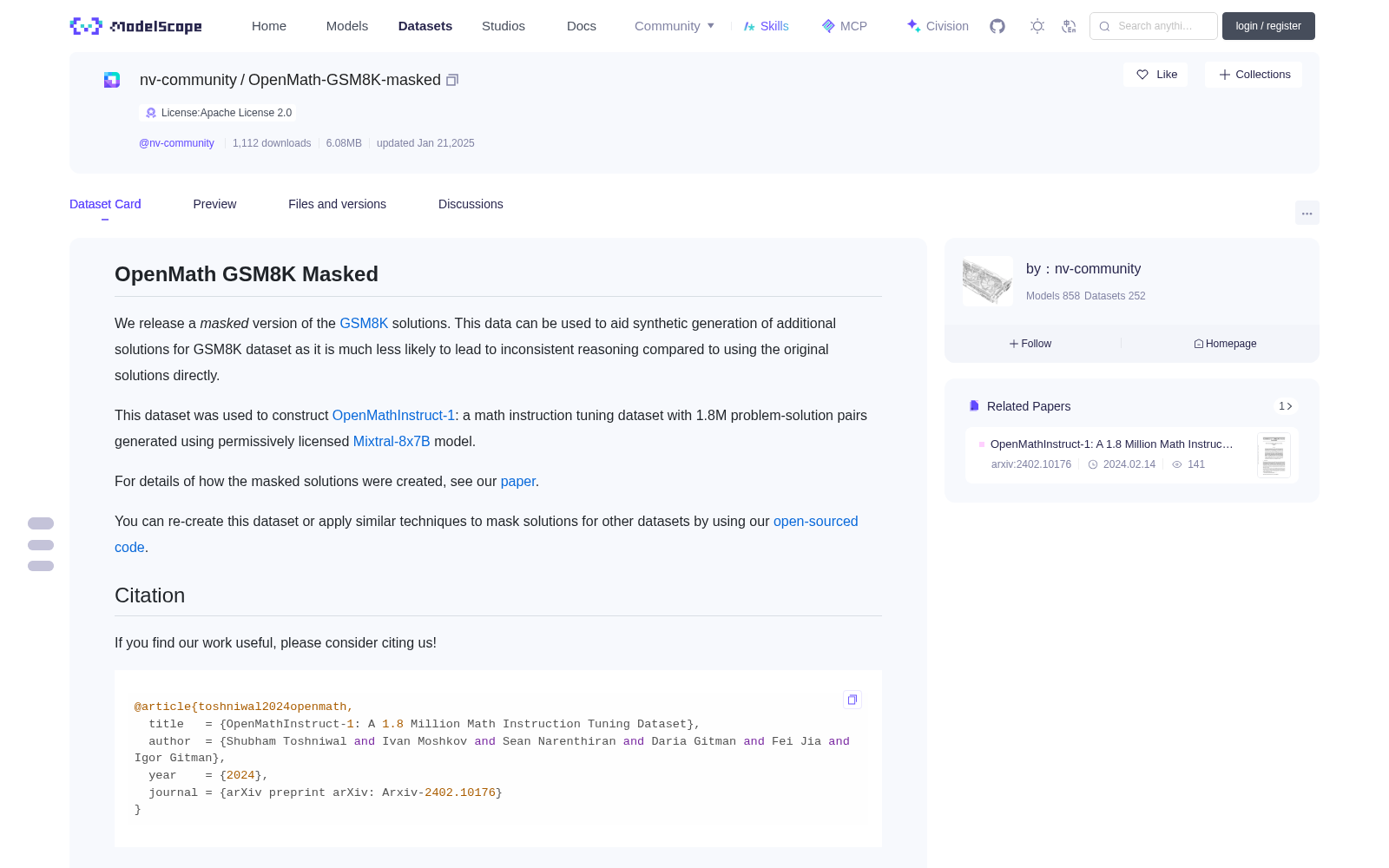Click the MCP diamond icon
Screen dimensions: 1389x868
[x=828, y=26]
